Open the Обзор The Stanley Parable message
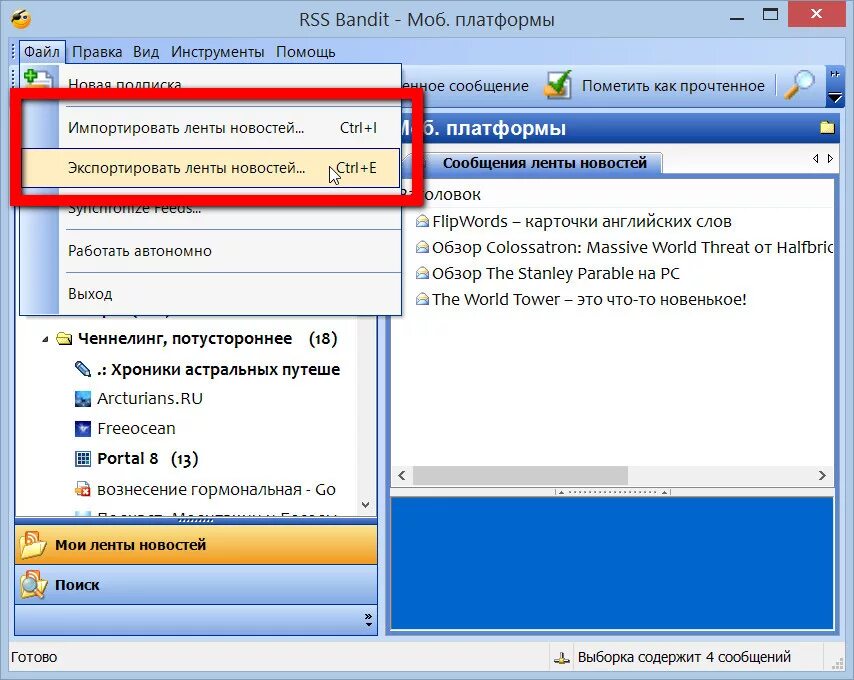Screen dimensions: 854x680 556,273
